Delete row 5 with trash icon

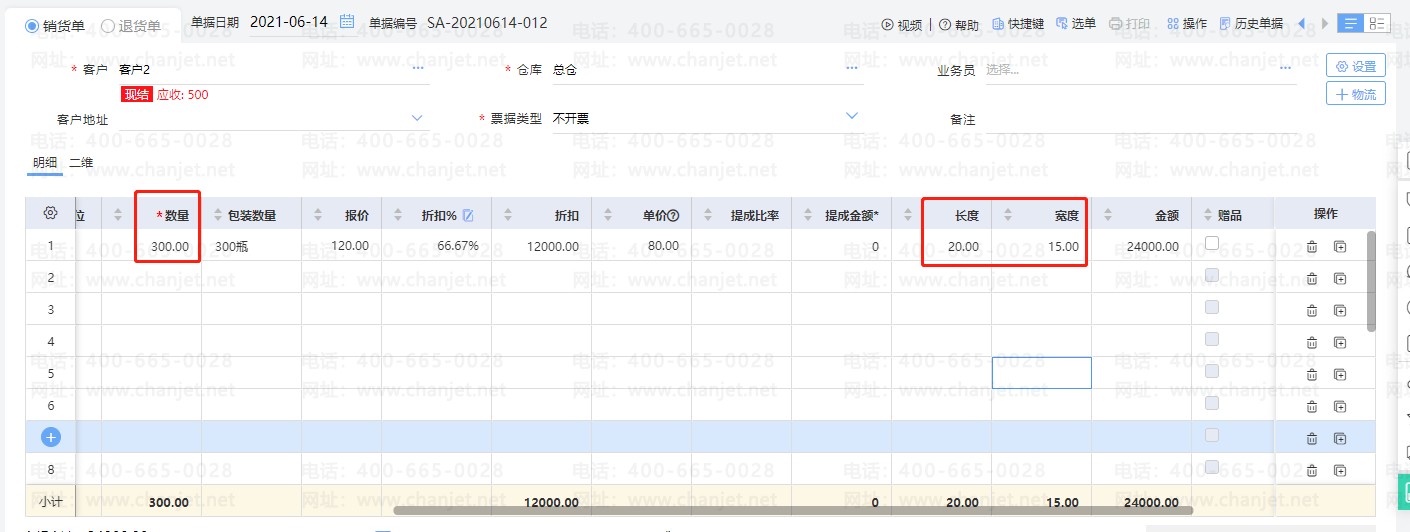tap(1312, 374)
